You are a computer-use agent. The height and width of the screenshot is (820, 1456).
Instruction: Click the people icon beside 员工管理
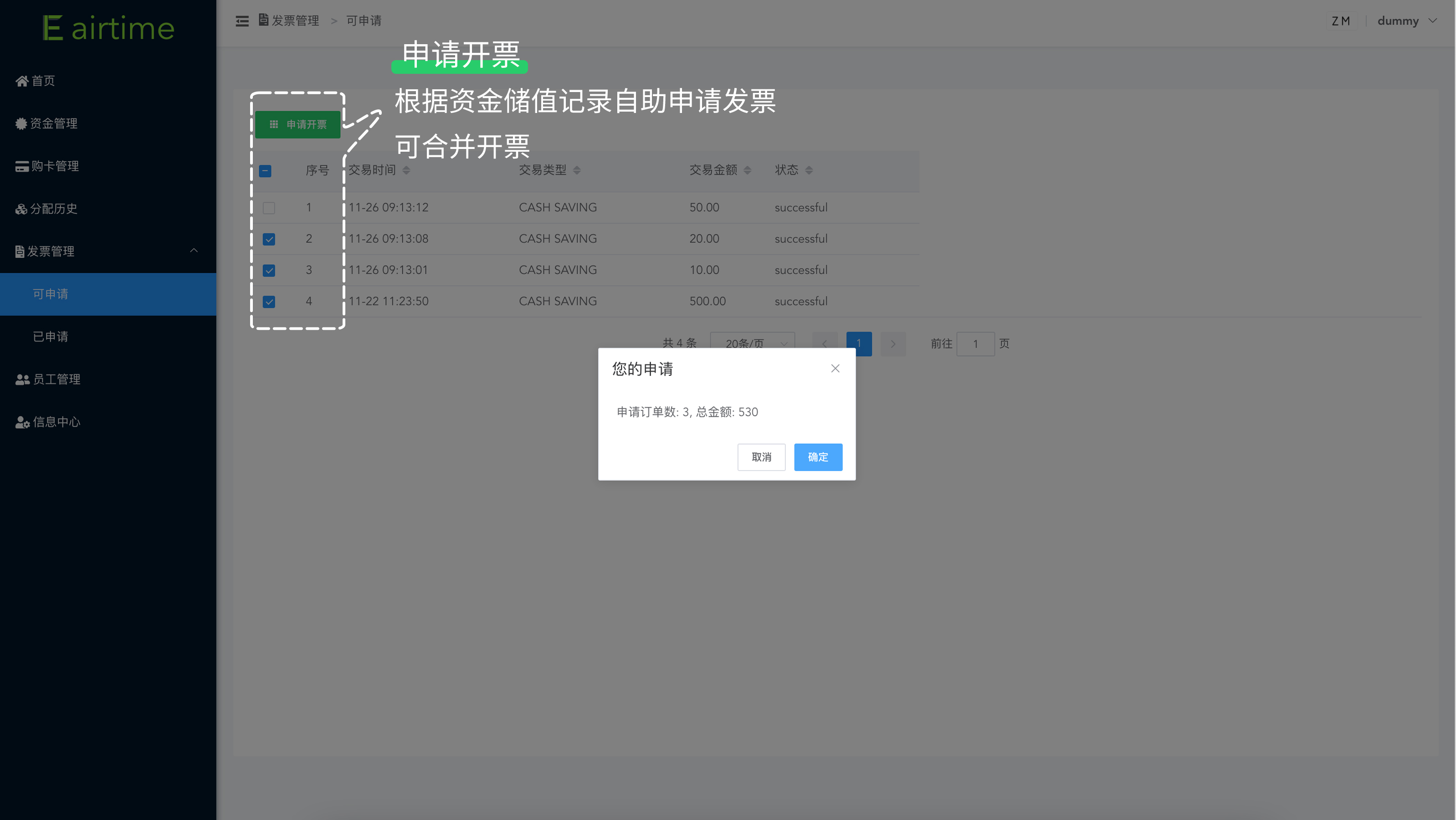tap(23, 379)
